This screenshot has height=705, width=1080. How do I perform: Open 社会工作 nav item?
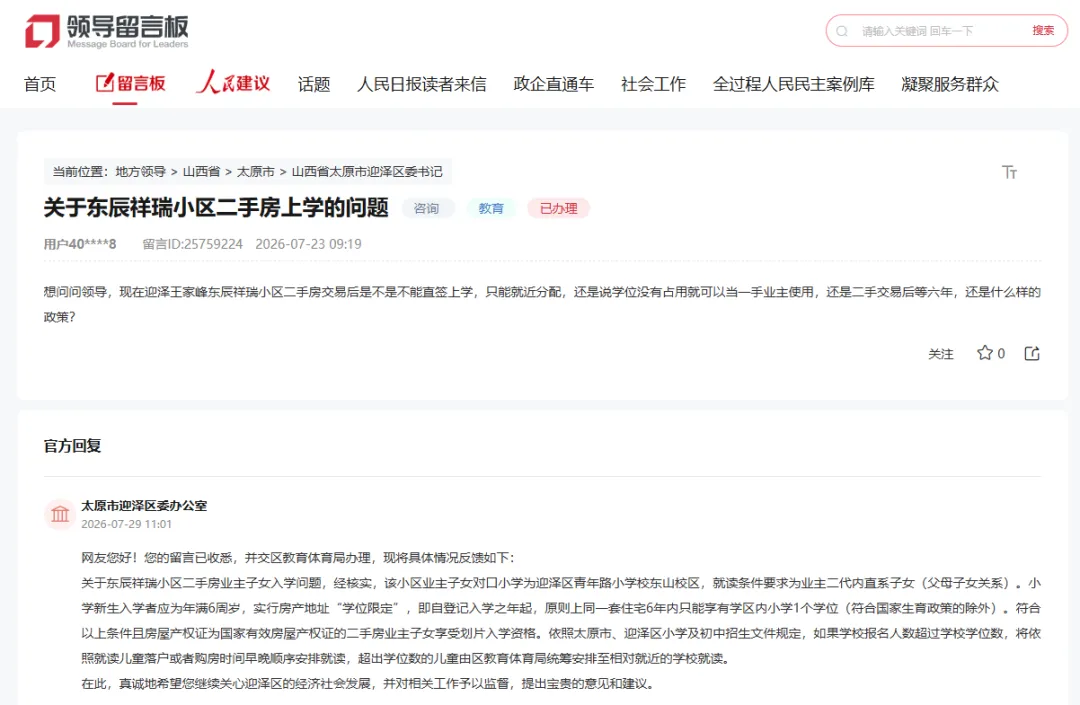tap(653, 84)
